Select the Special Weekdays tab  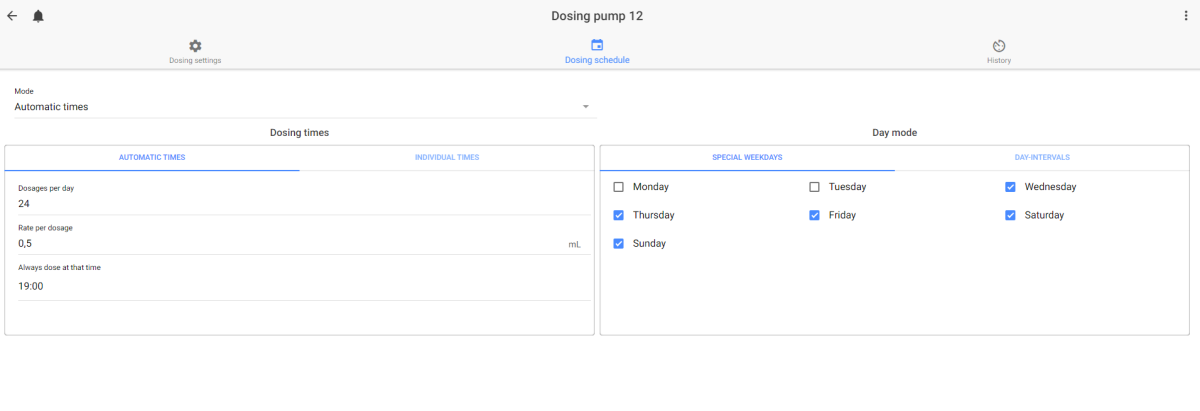747,157
